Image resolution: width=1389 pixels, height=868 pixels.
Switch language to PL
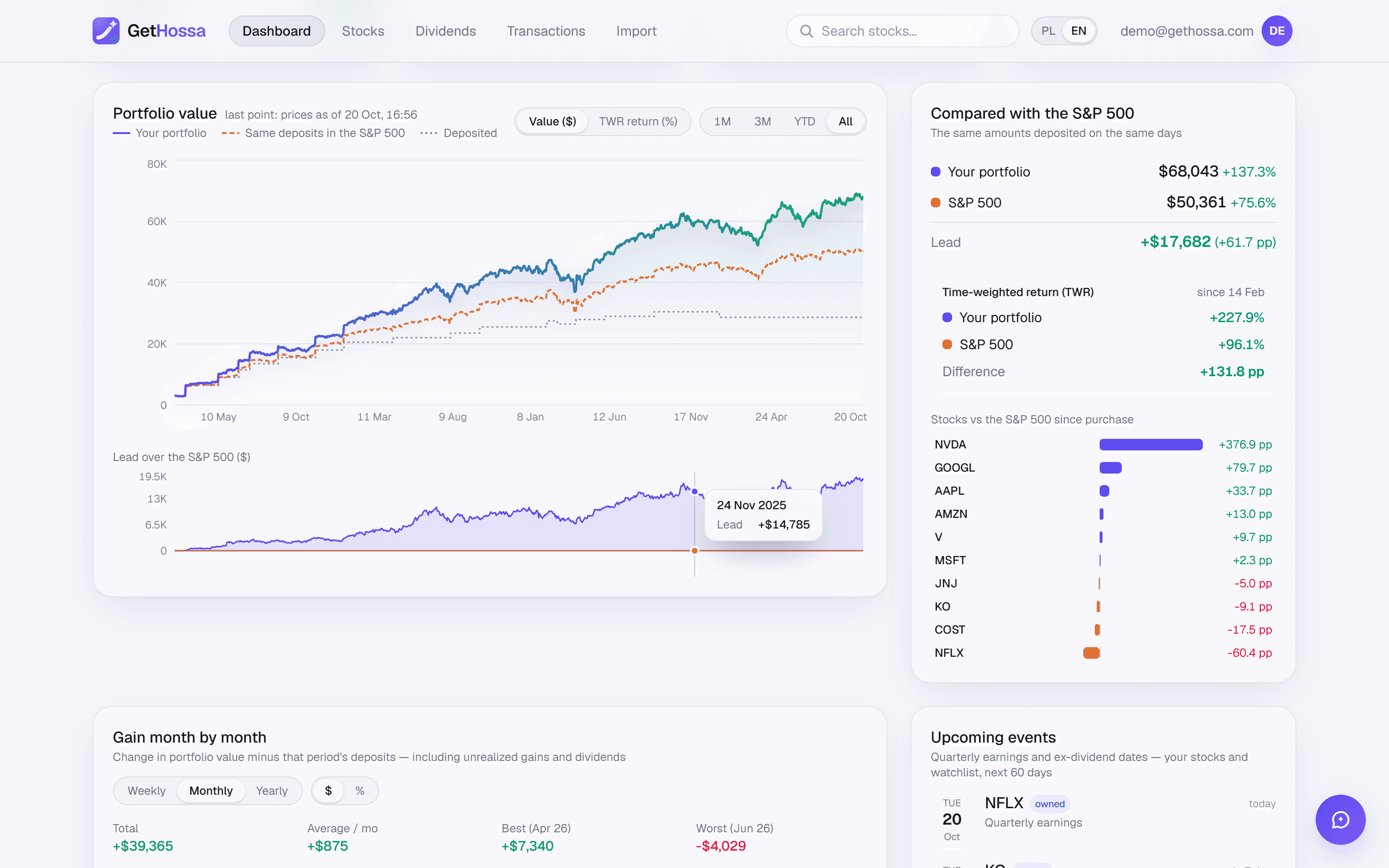tap(1048, 31)
